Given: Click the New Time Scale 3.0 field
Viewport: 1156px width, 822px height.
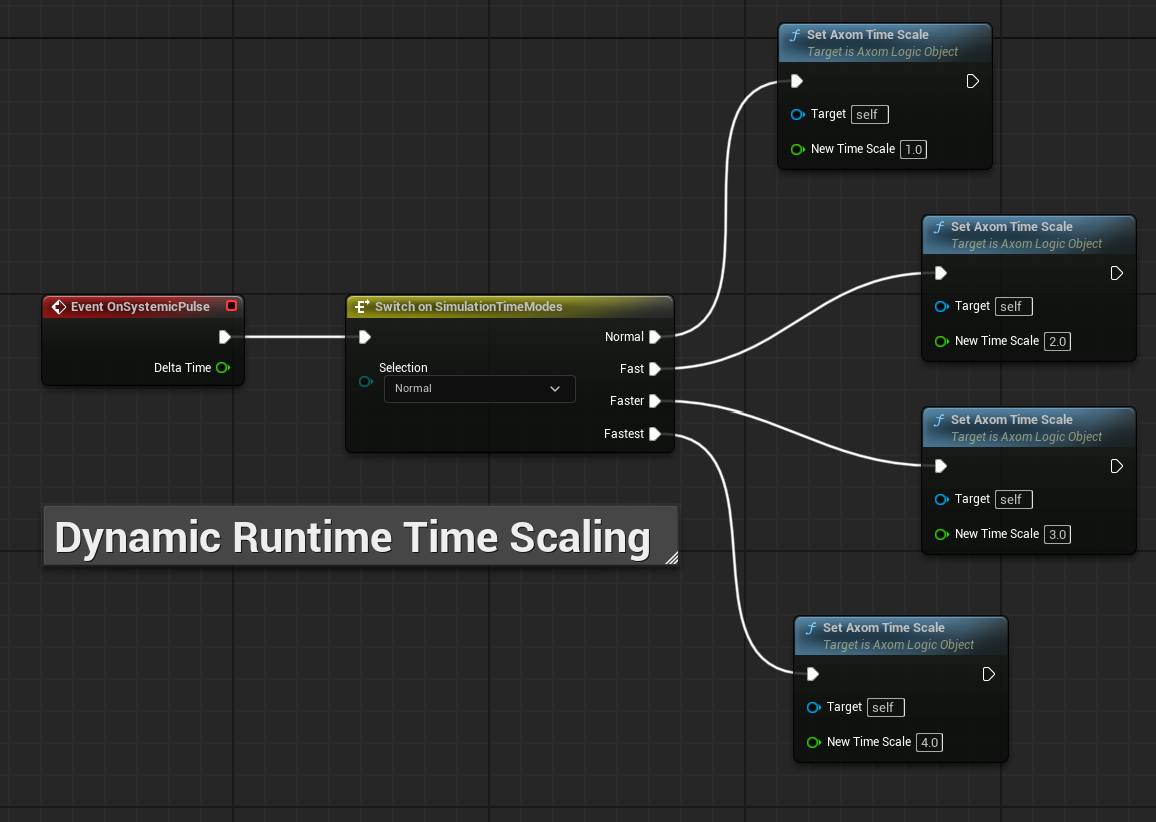Looking at the screenshot, I should click(x=1057, y=534).
